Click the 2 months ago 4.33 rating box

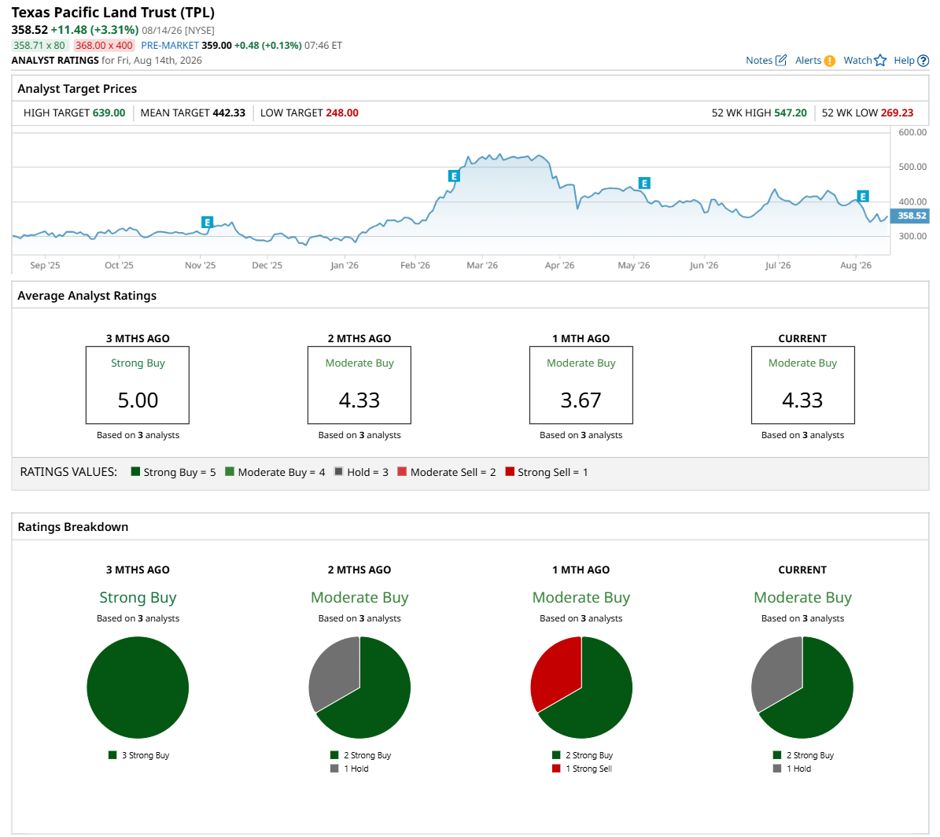[359, 385]
